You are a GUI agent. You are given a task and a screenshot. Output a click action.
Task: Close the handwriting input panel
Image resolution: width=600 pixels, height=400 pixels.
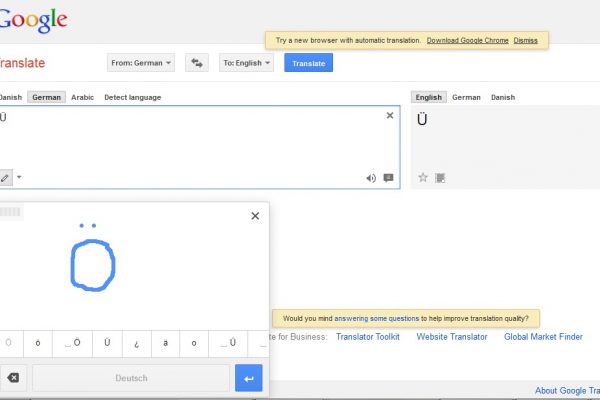(x=255, y=215)
